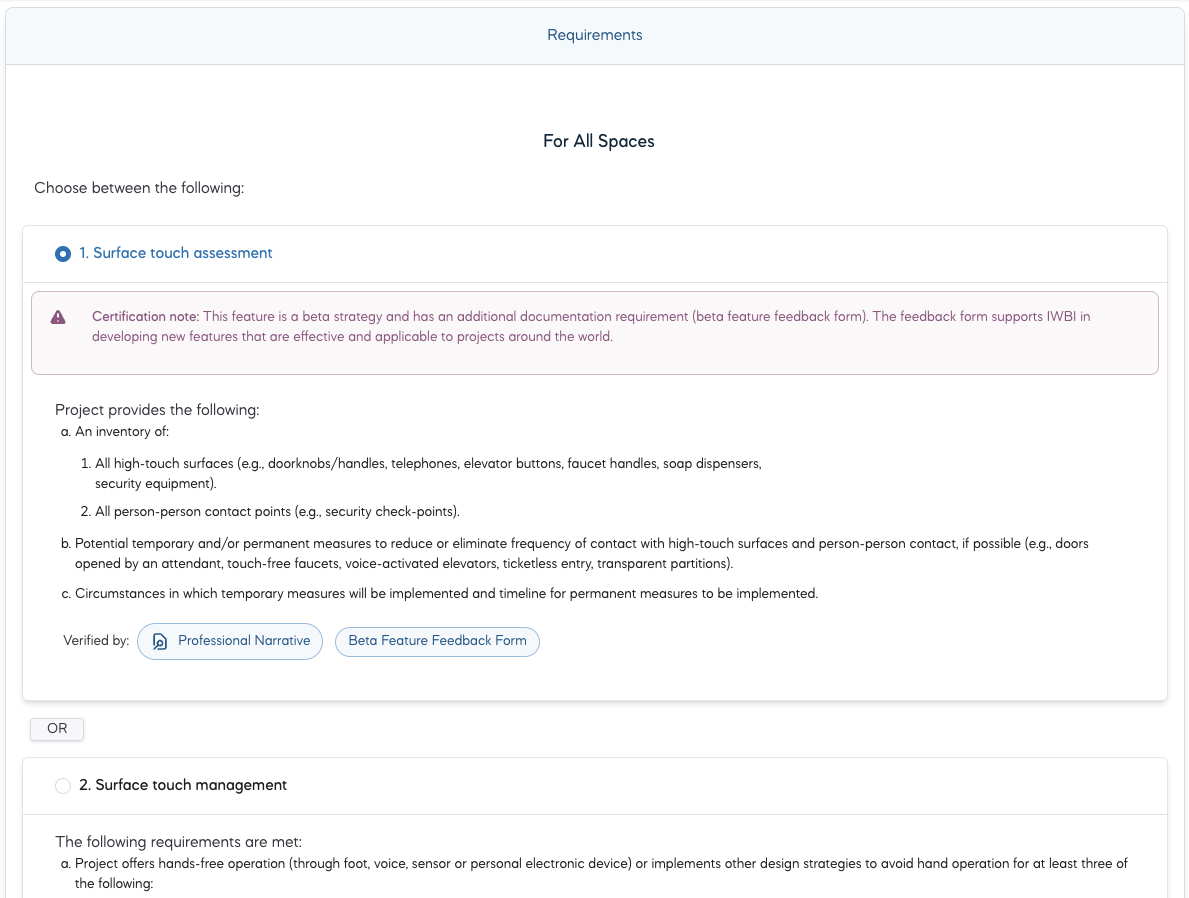Click the 'For All Spaces' heading

pos(598,141)
